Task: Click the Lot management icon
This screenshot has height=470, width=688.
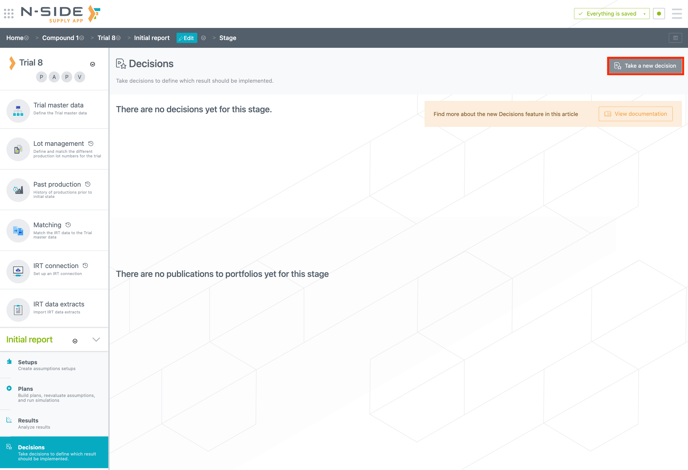Action: 18,149
